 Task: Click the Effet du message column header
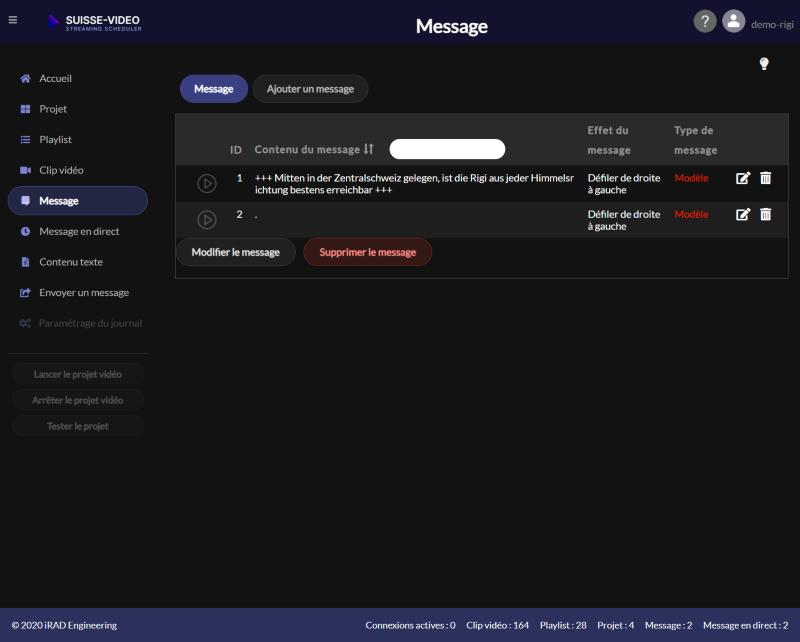click(x=609, y=140)
